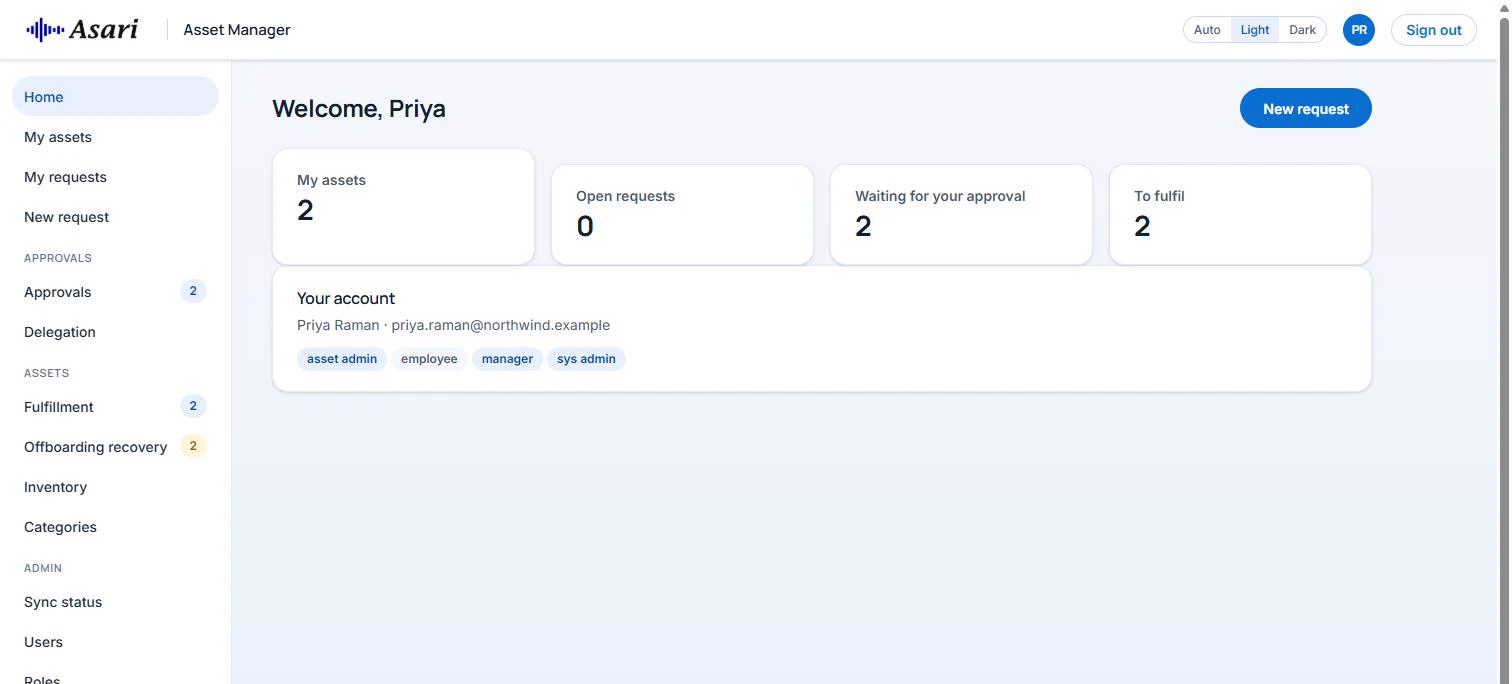Screen dimensions: 1512x684
Task: Click the Asset Manager title text
Action: (x=237, y=30)
